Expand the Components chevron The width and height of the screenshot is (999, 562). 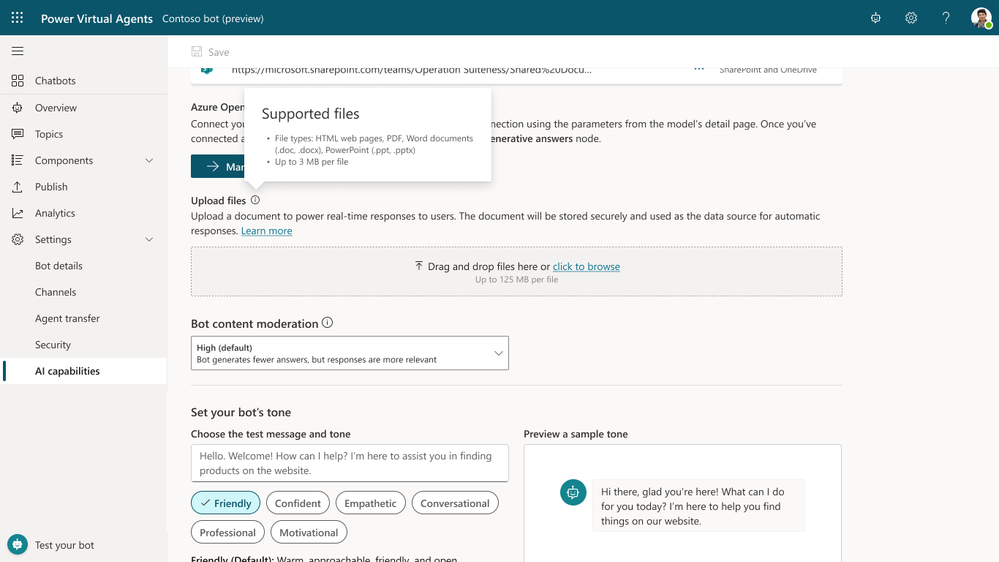(x=149, y=161)
